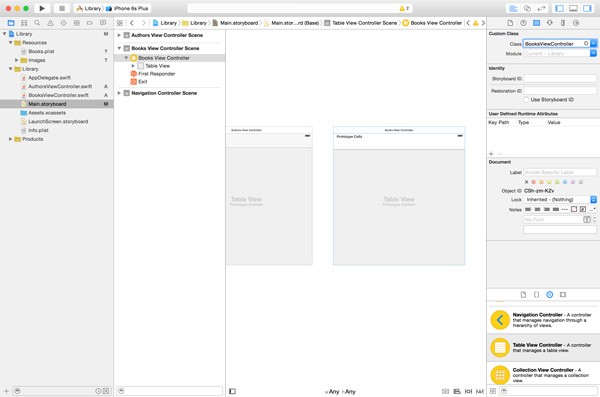
Task: Click the Storyboard ID field
Action: (x=560, y=78)
